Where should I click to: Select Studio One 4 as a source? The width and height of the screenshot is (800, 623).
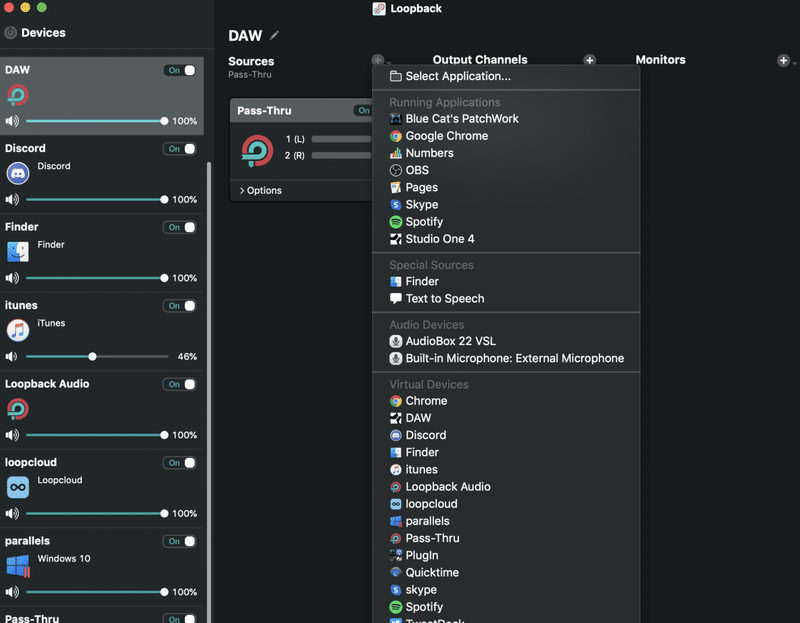pyautogui.click(x=506, y=239)
